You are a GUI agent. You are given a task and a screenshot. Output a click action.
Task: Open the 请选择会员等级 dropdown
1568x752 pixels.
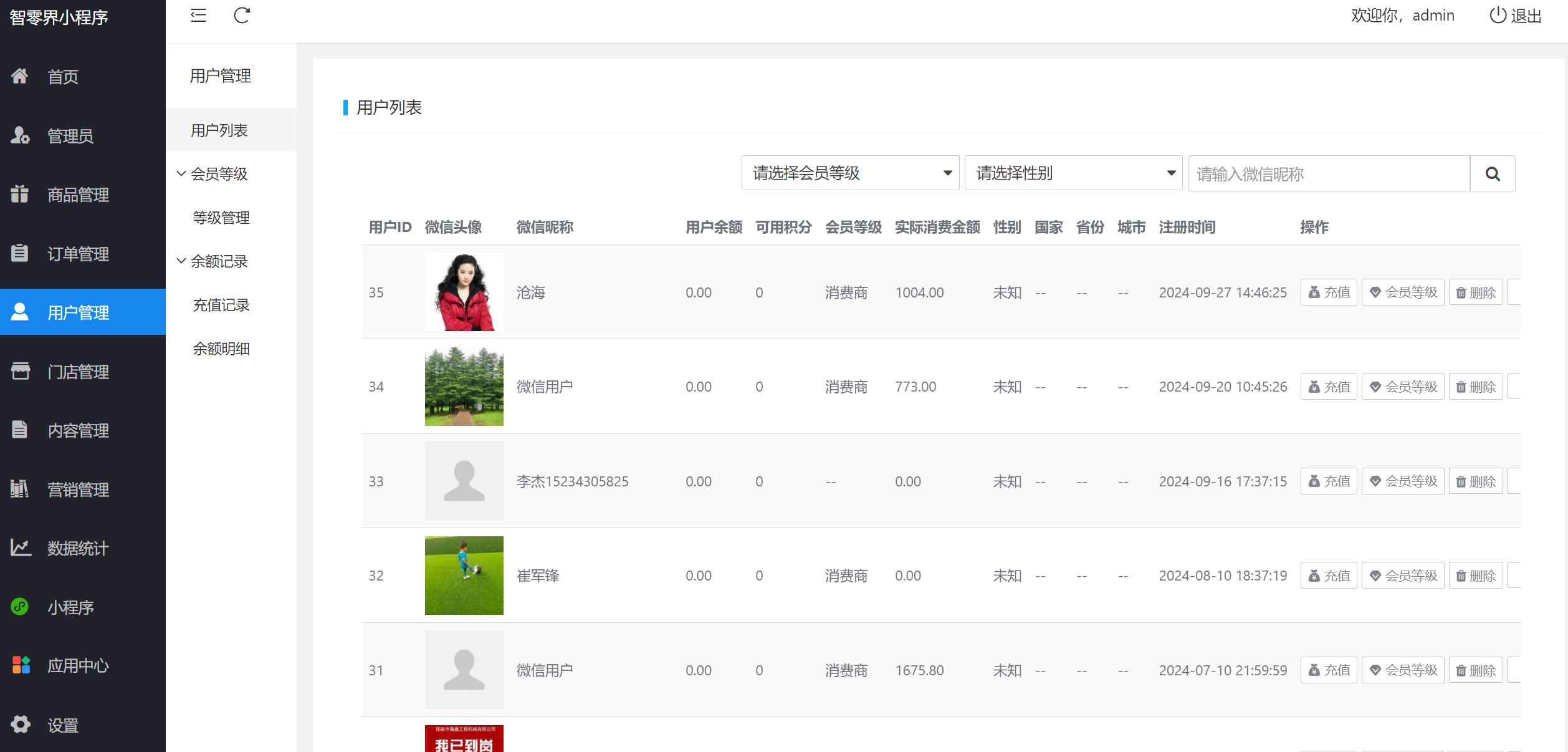coord(850,173)
